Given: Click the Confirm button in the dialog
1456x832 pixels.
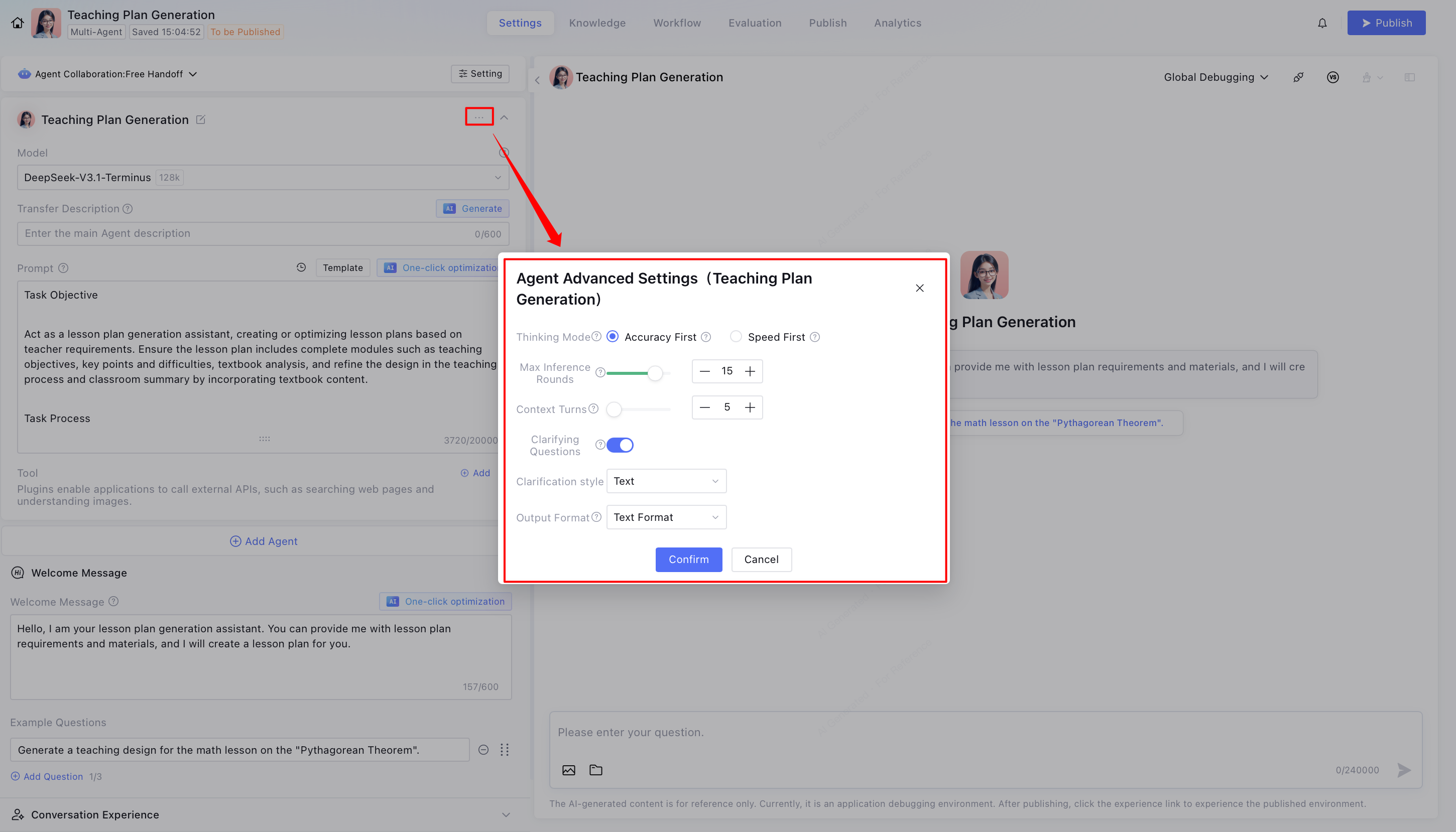Looking at the screenshot, I should pyautogui.click(x=688, y=560).
